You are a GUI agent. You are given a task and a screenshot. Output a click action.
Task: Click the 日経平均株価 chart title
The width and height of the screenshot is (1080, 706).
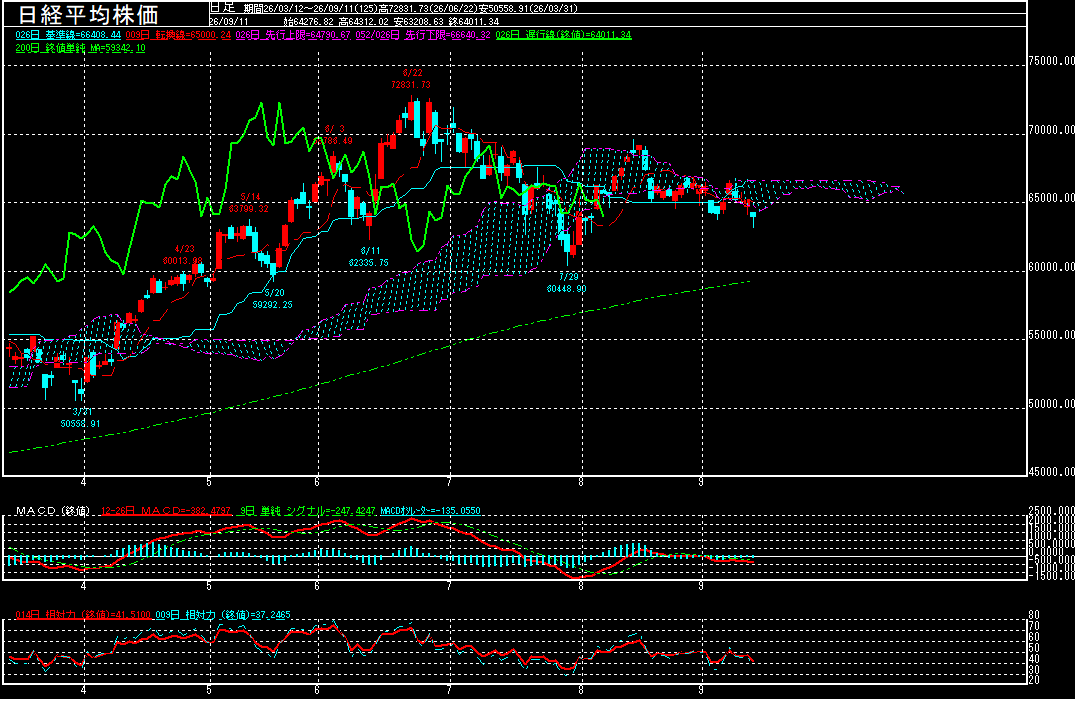[87, 14]
